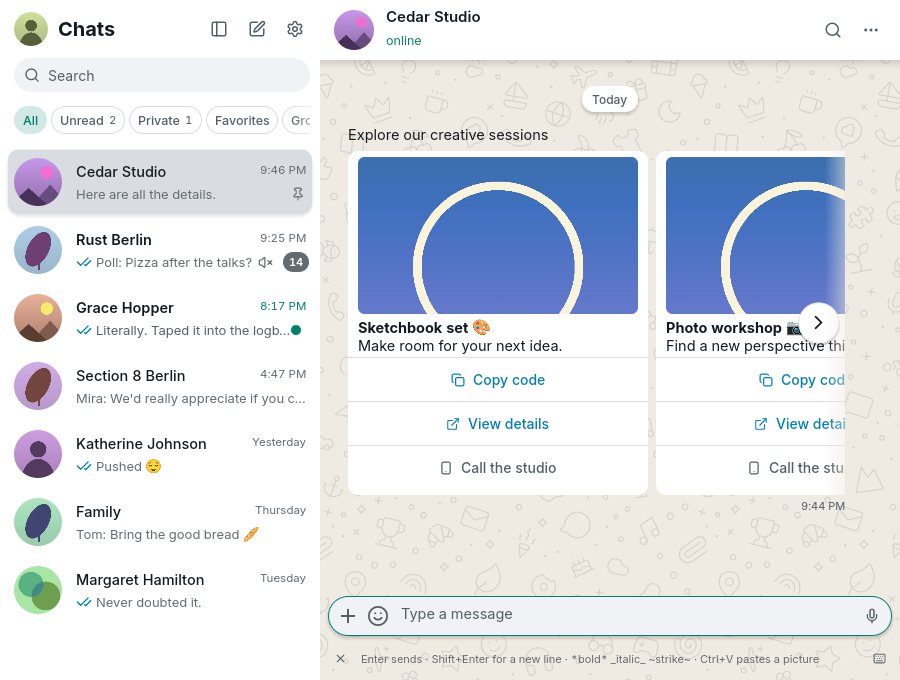Open the Rust Berlin chat

pyautogui.click(x=160, y=250)
